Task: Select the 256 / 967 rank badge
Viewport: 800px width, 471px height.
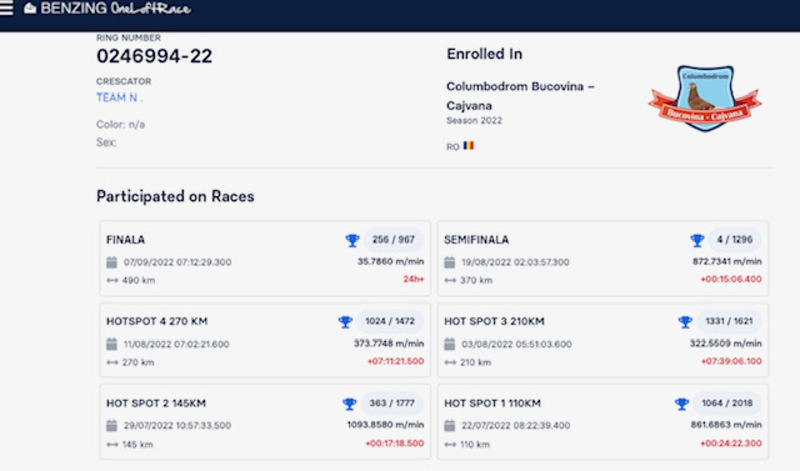Action: pyautogui.click(x=393, y=239)
